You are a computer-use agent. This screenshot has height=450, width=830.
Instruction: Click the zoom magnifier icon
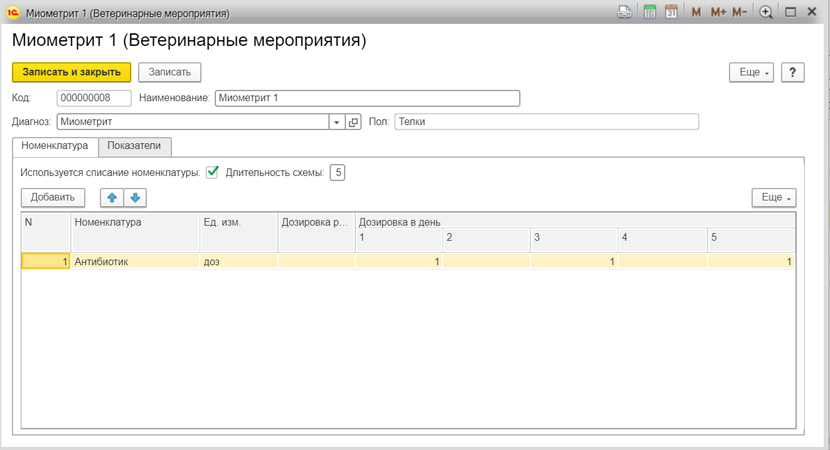pos(765,12)
